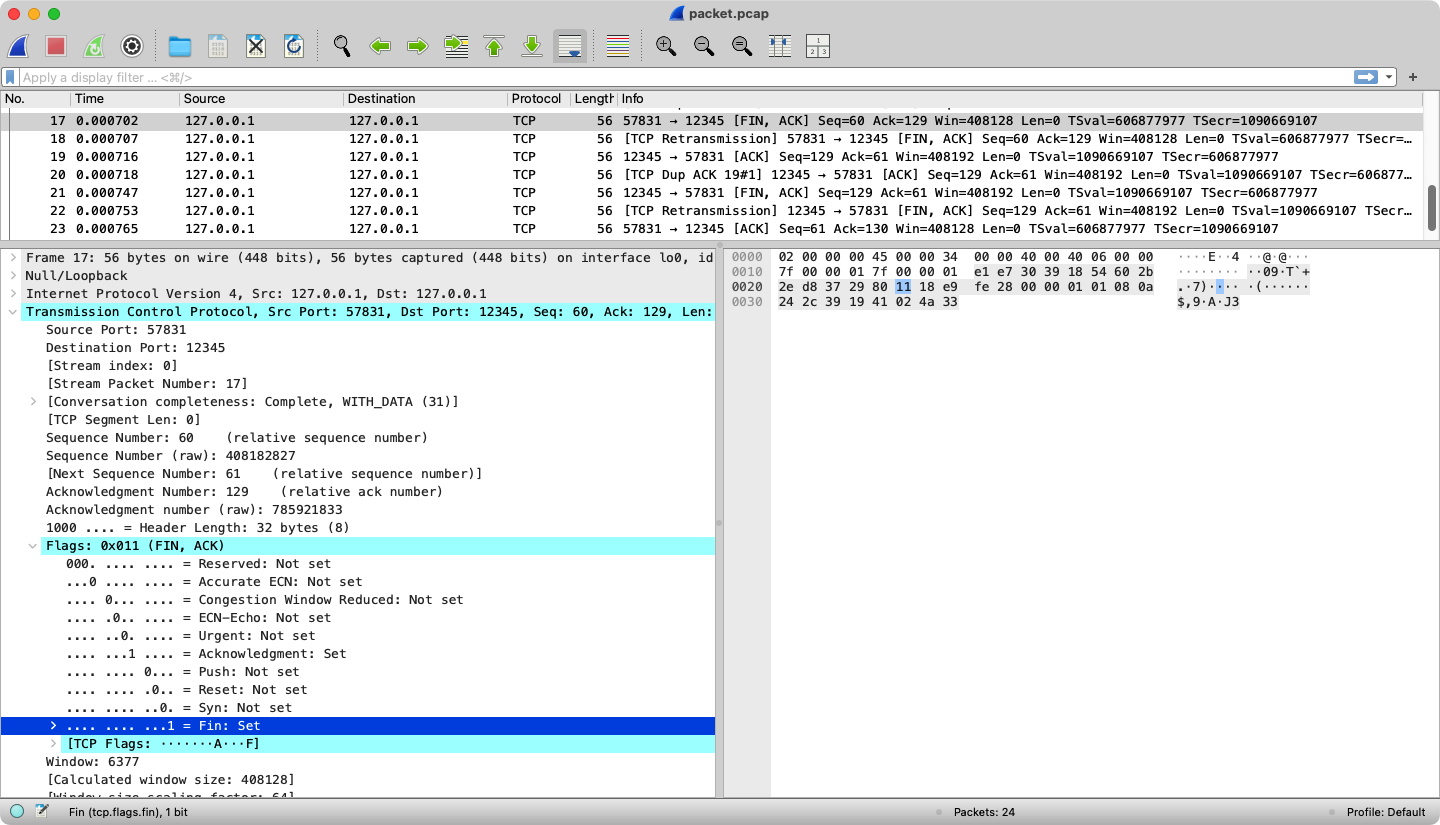Expand the Frame 17 tree node
1440x825 pixels.
click(x=13, y=258)
